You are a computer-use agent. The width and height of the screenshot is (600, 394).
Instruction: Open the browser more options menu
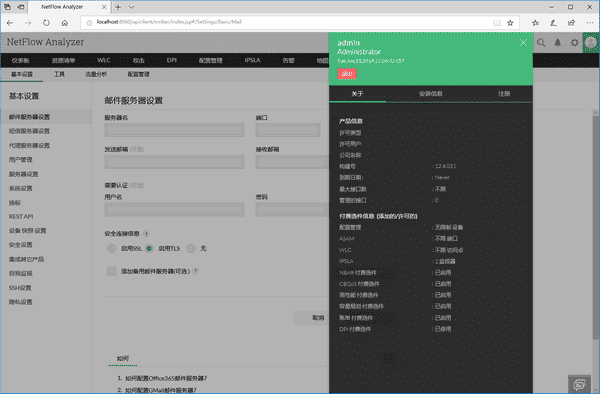[590, 23]
